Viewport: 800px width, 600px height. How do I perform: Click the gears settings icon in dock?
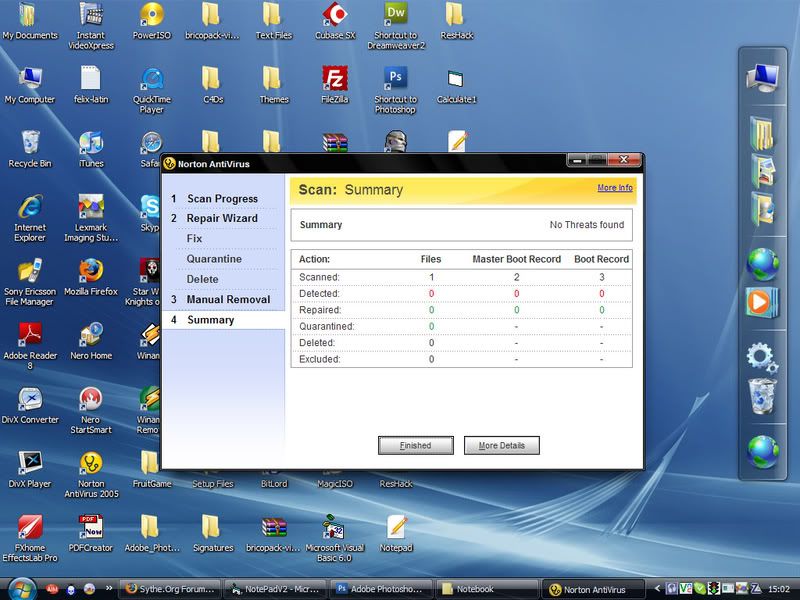pyautogui.click(x=762, y=357)
